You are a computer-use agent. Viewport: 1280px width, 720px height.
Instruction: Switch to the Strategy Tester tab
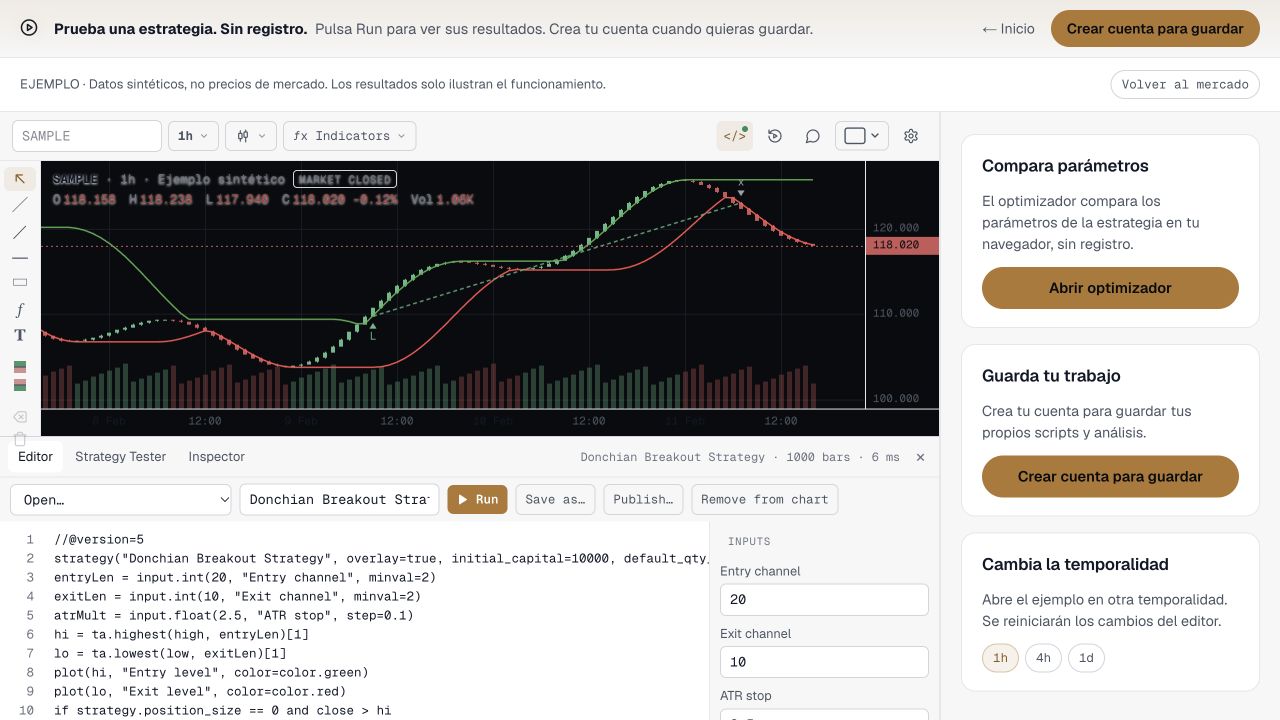pos(121,457)
